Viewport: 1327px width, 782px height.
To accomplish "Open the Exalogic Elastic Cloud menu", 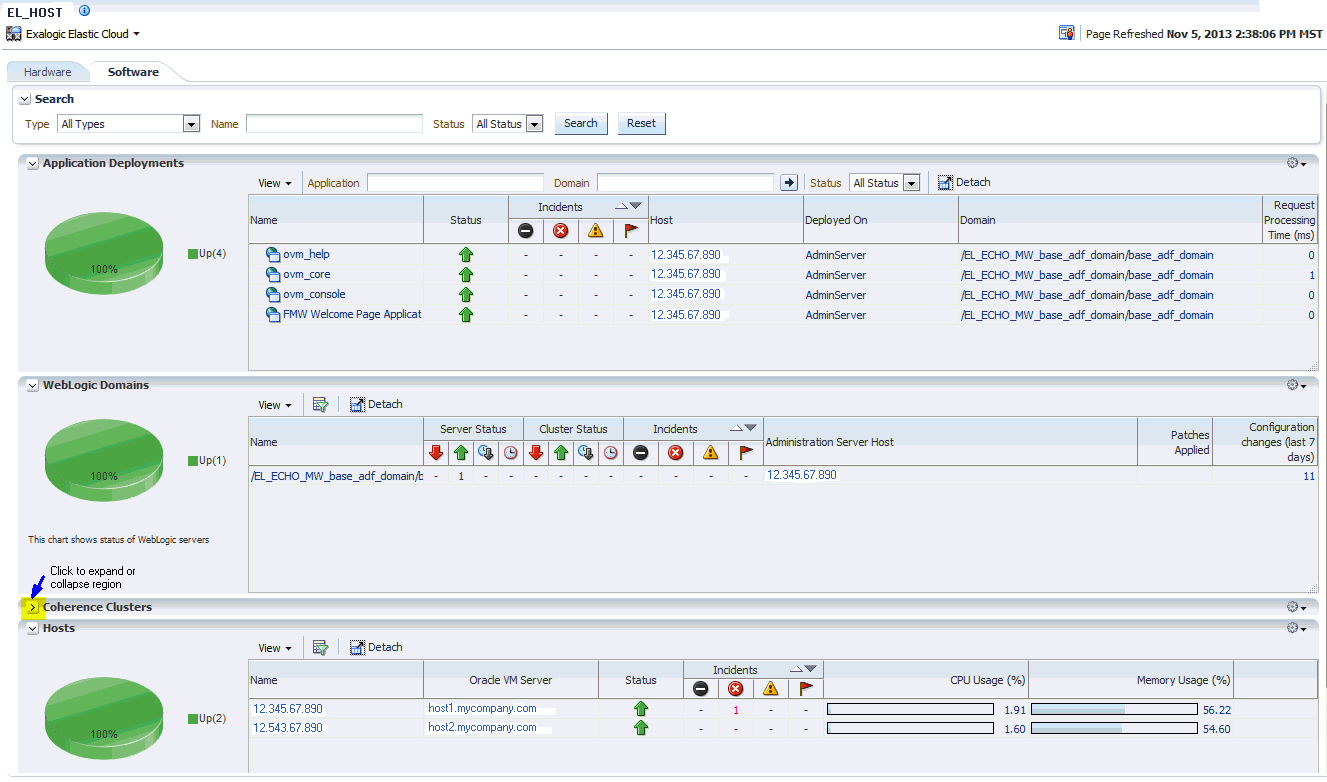I will [78, 34].
